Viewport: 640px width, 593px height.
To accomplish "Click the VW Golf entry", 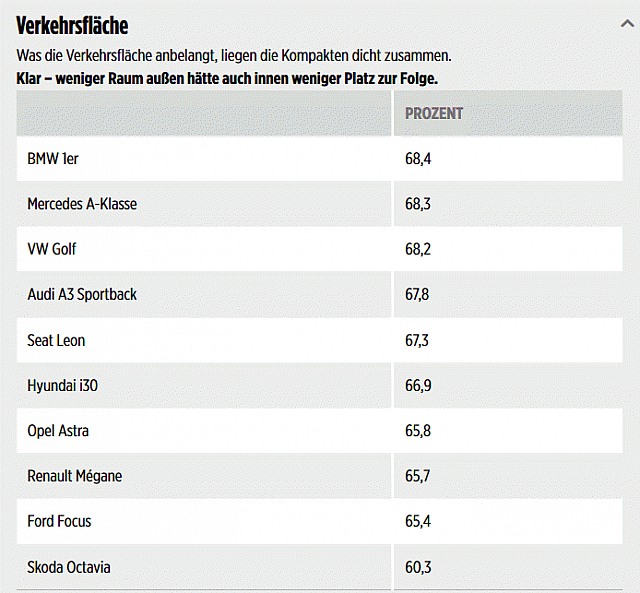I will [x=52, y=249].
